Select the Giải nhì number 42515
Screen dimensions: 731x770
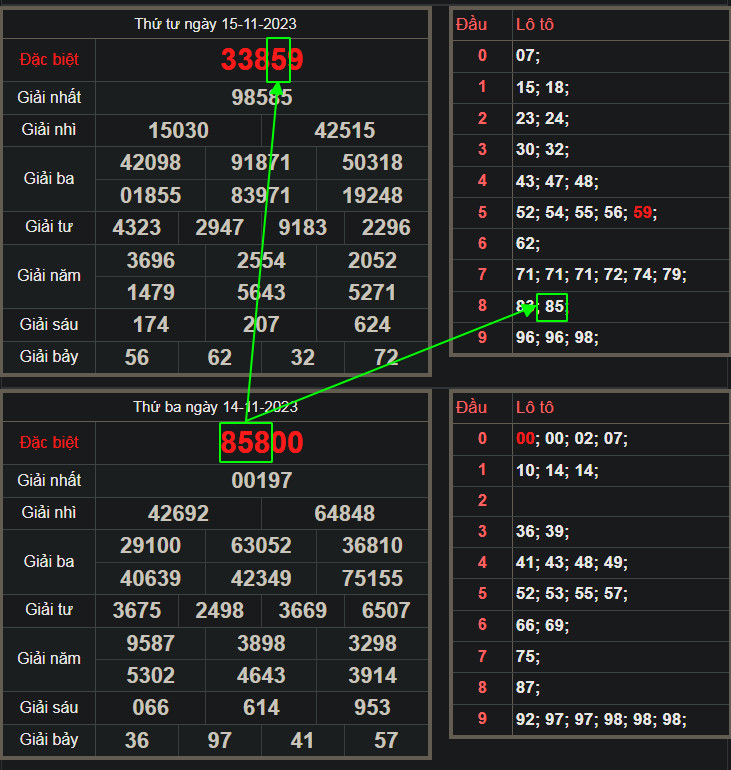click(x=344, y=131)
